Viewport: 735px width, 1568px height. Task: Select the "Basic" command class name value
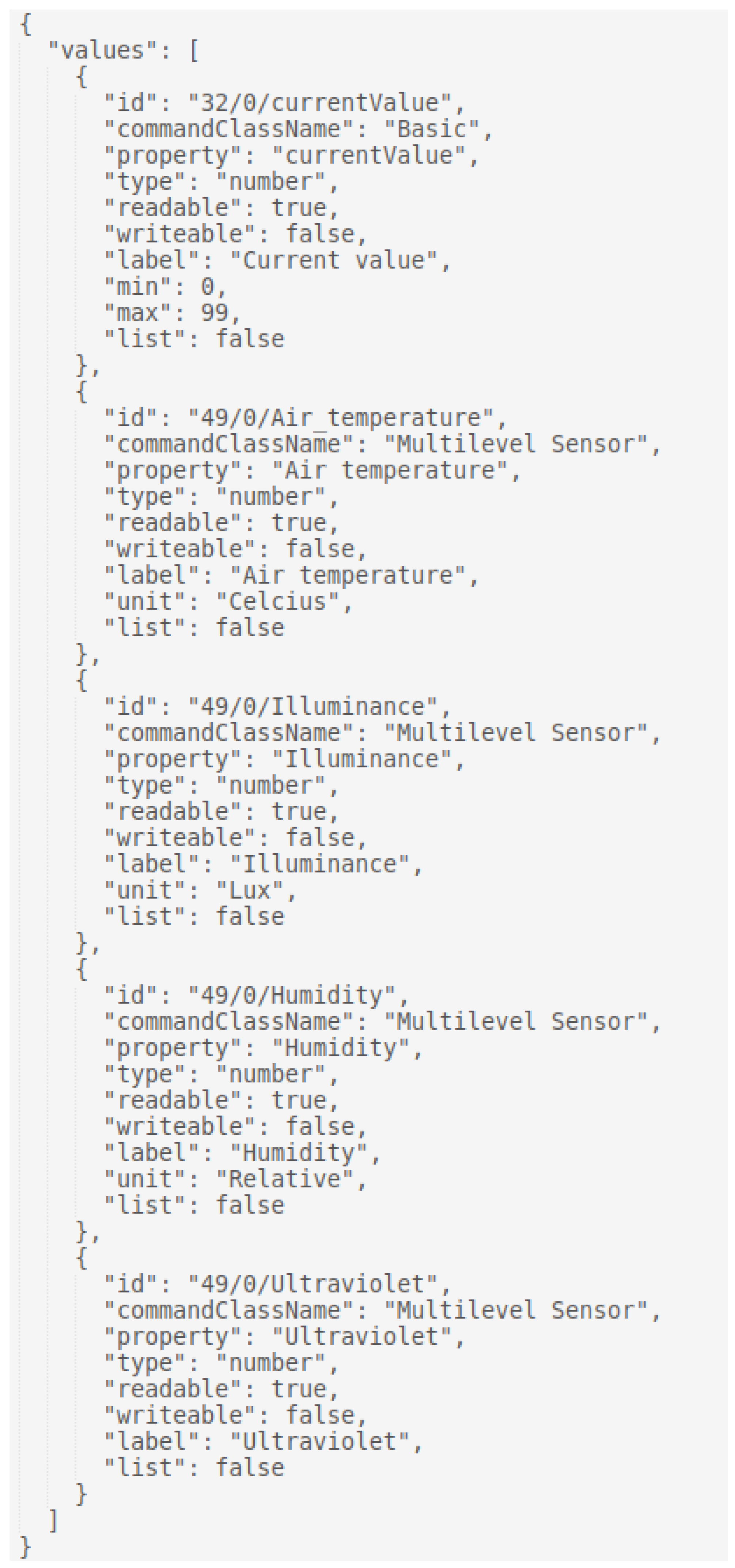(x=431, y=129)
